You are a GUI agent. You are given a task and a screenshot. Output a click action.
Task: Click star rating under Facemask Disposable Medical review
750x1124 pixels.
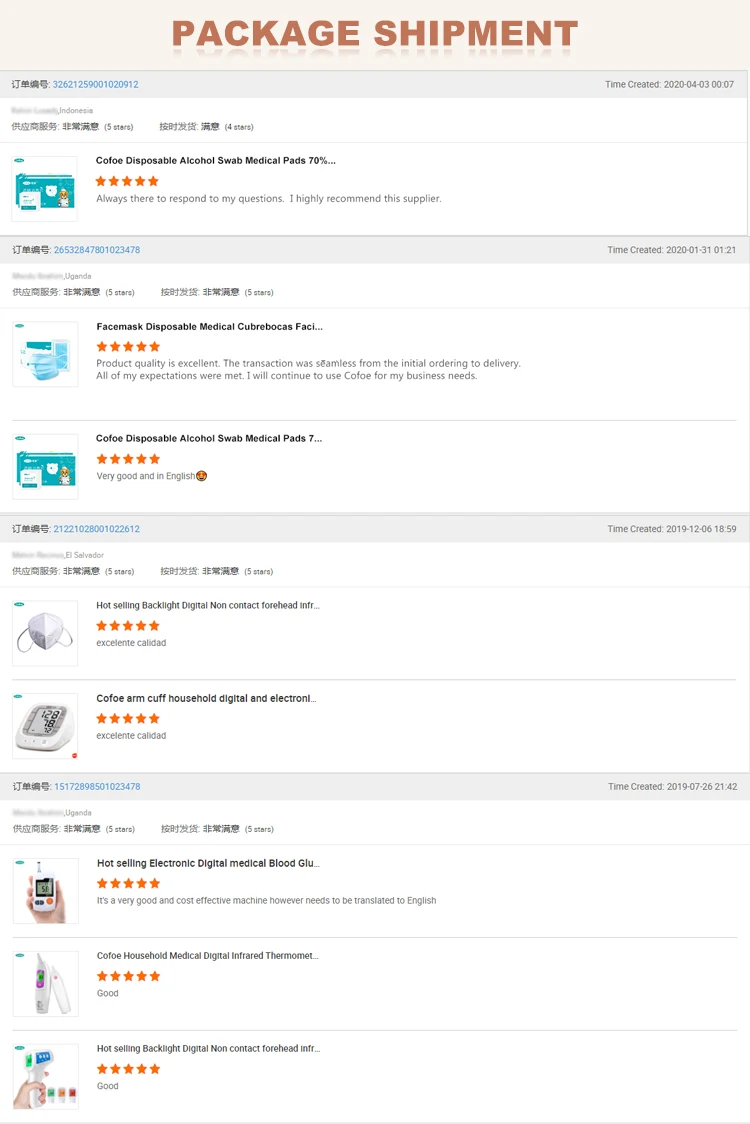click(128, 347)
